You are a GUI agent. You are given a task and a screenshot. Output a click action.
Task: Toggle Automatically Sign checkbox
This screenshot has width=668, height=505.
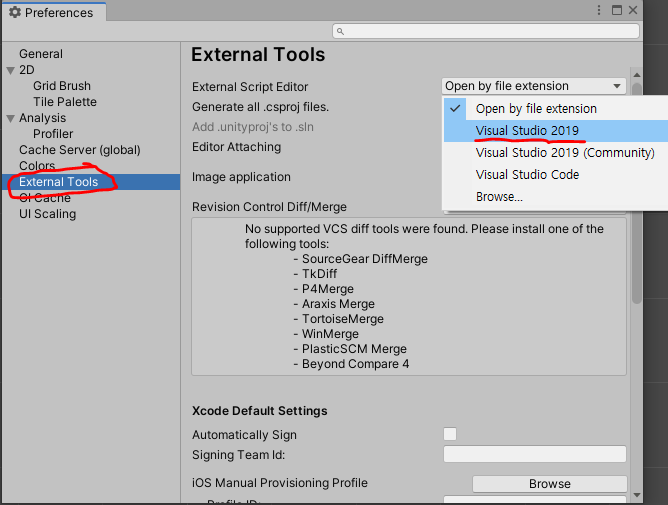[x=450, y=434]
